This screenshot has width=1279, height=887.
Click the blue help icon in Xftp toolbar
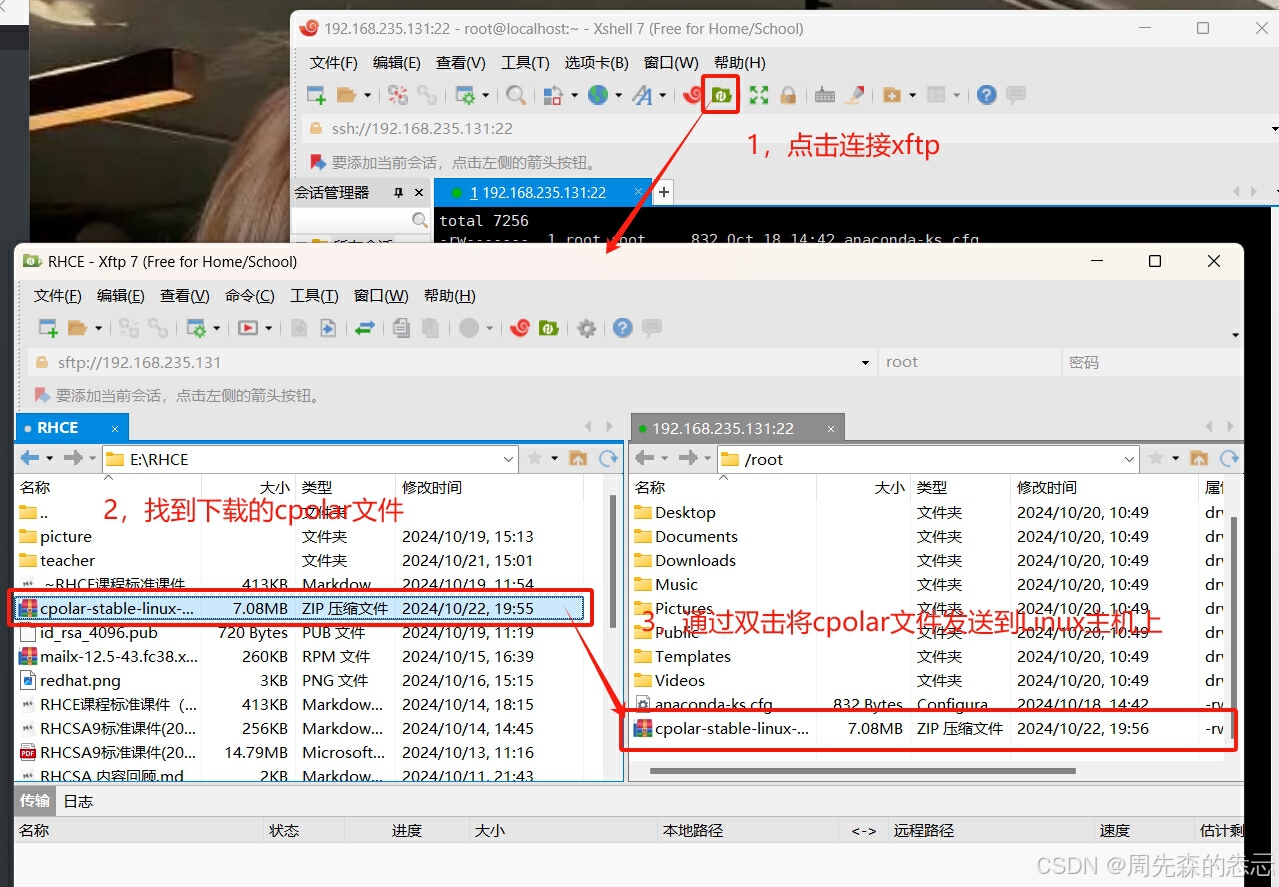(623, 328)
